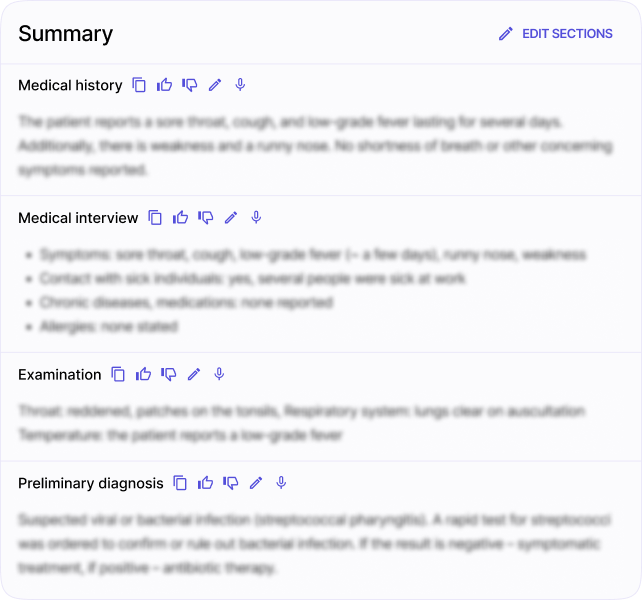Screen dimensions: 642x600
Task: Copy the Medical interview section
Action: click(156, 217)
